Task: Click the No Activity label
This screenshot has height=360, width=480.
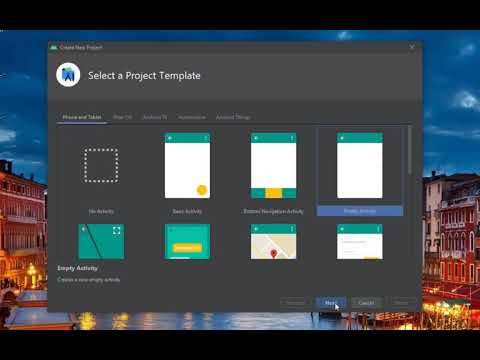Action: (101, 211)
